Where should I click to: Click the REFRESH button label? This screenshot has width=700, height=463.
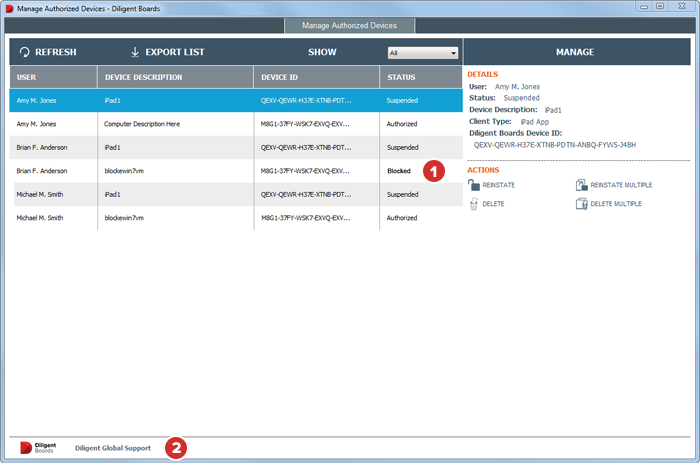(x=56, y=52)
